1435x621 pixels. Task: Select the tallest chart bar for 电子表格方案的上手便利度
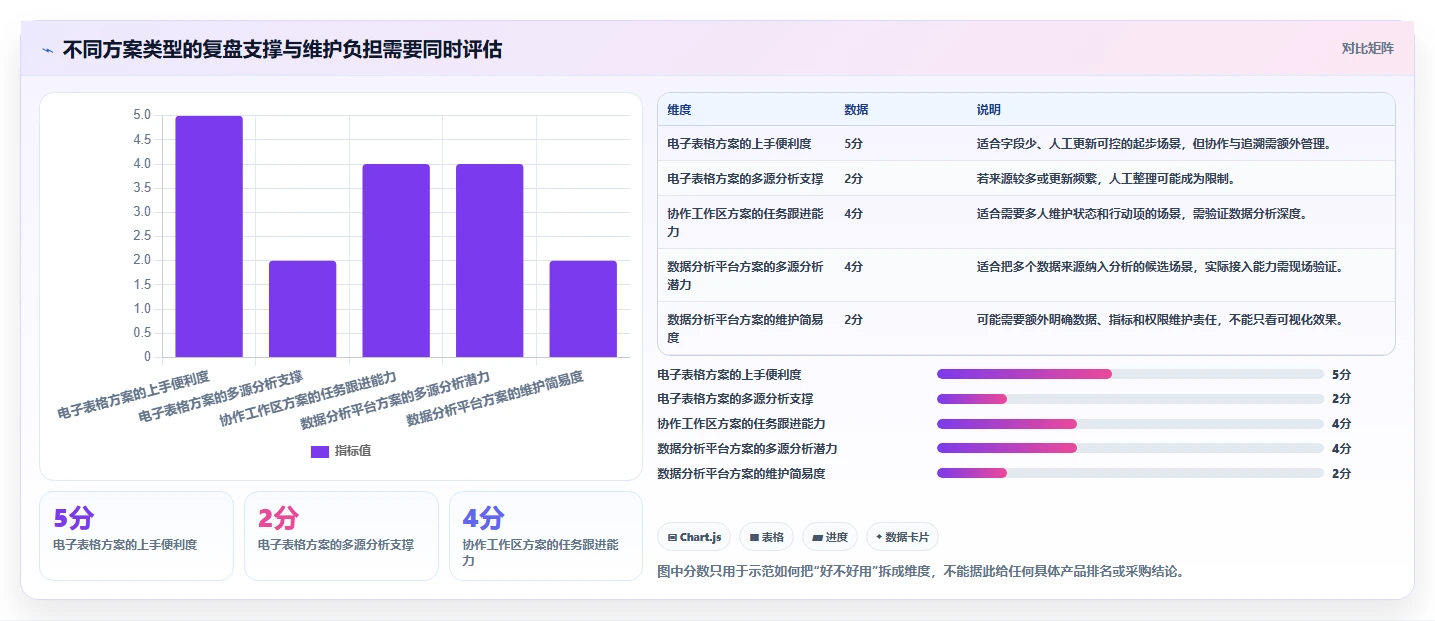[209, 236]
